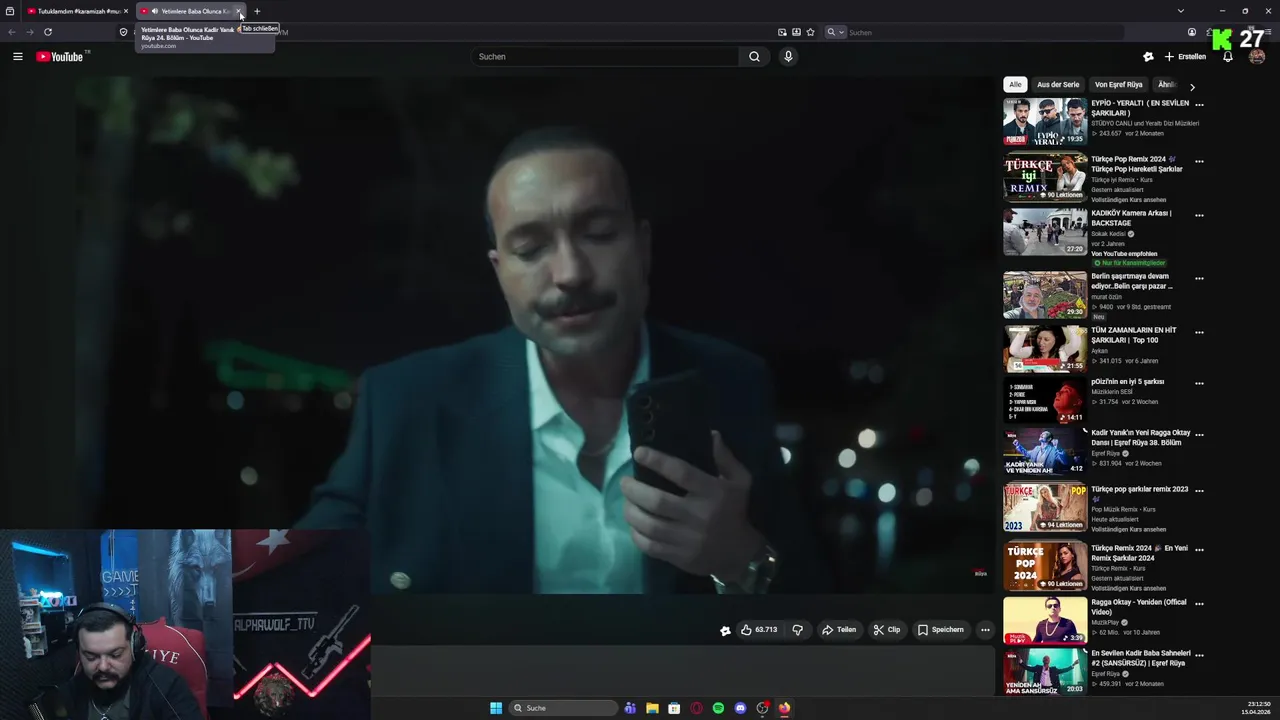
Task: Open options for TÜM ZAMANLARIN EN HİT
Action: [x=1199, y=332]
